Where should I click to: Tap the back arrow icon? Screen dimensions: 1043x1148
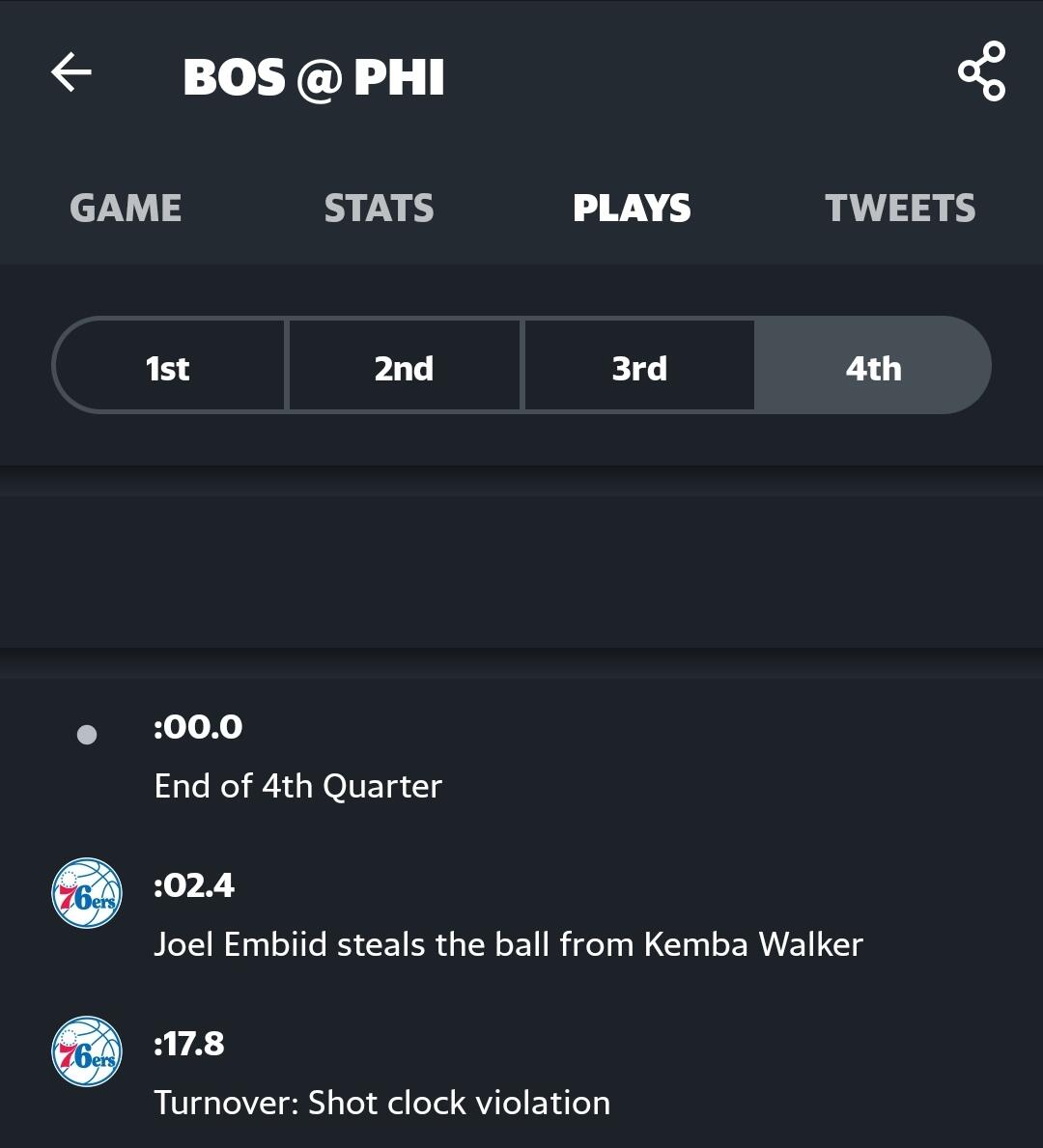(x=71, y=71)
